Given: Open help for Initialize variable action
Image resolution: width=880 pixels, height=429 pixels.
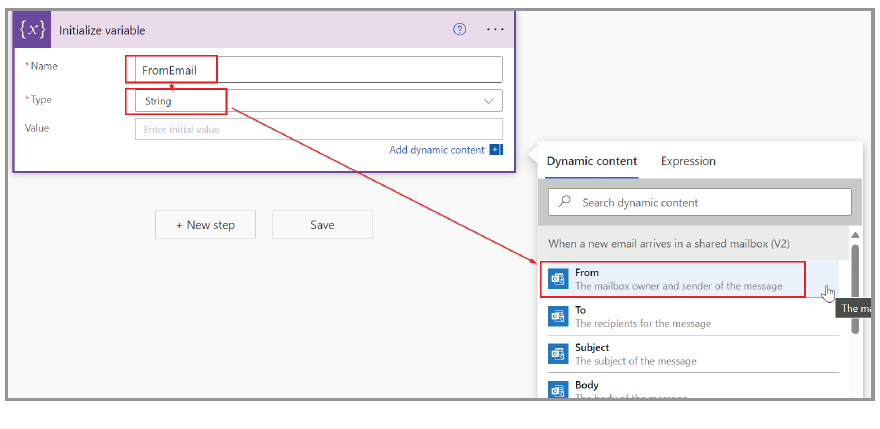Looking at the screenshot, I should click(x=460, y=29).
